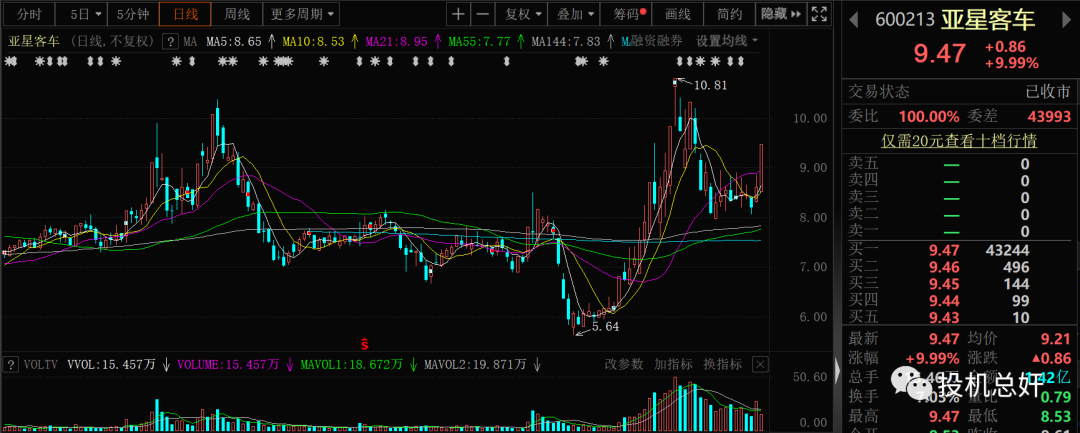Click the fullscreen expand icon
The image size is (1080, 433).
[x=820, y=14]
